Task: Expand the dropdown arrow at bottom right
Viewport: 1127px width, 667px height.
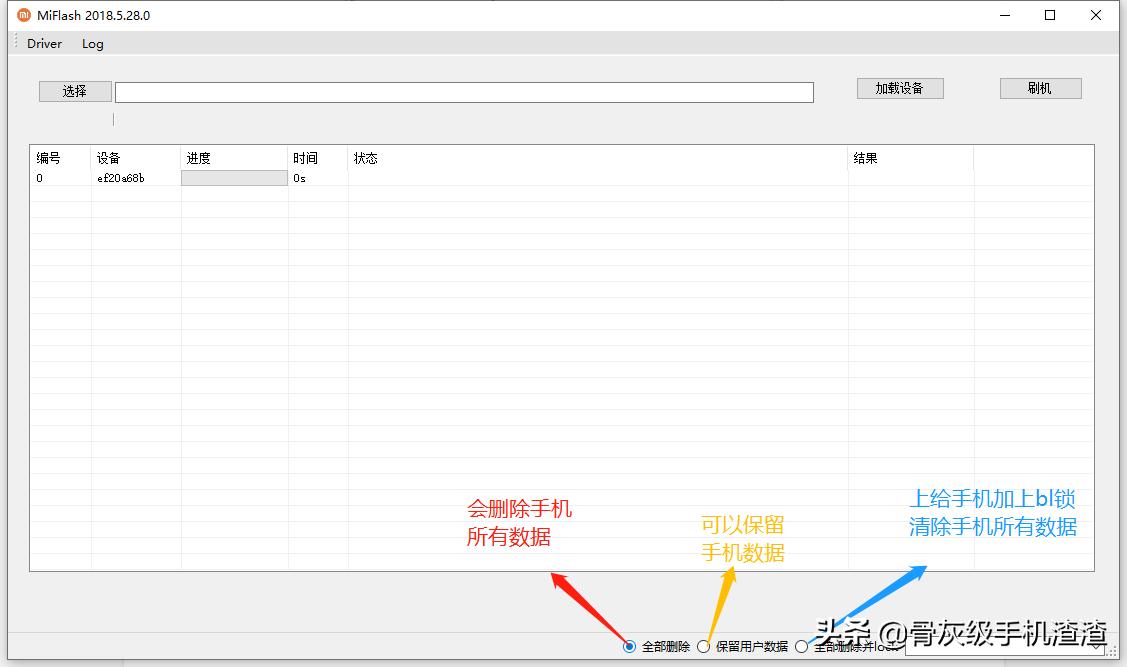Action: click(1098, 647)
